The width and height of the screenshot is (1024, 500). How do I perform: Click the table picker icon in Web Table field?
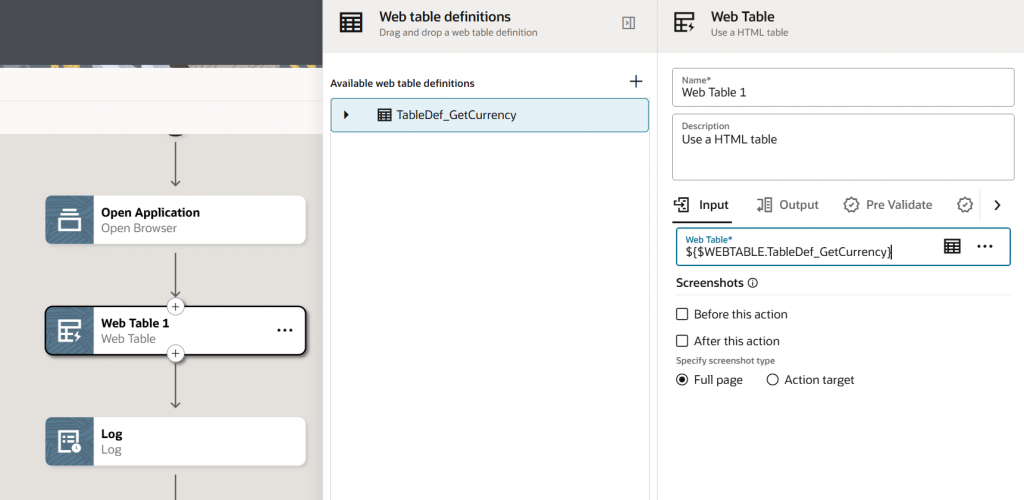coord(952,246)
